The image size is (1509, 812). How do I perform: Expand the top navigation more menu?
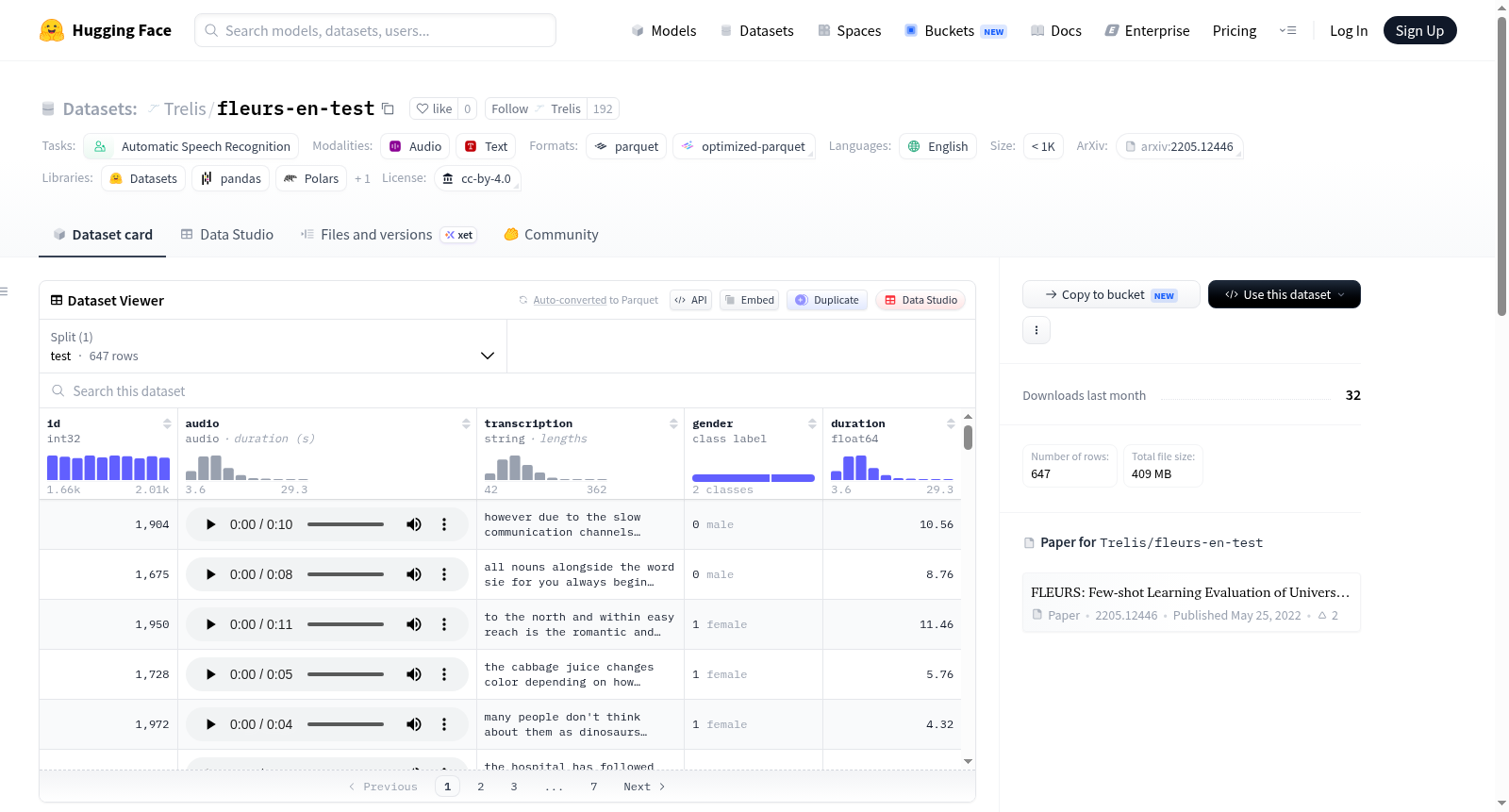[1287, 30]
